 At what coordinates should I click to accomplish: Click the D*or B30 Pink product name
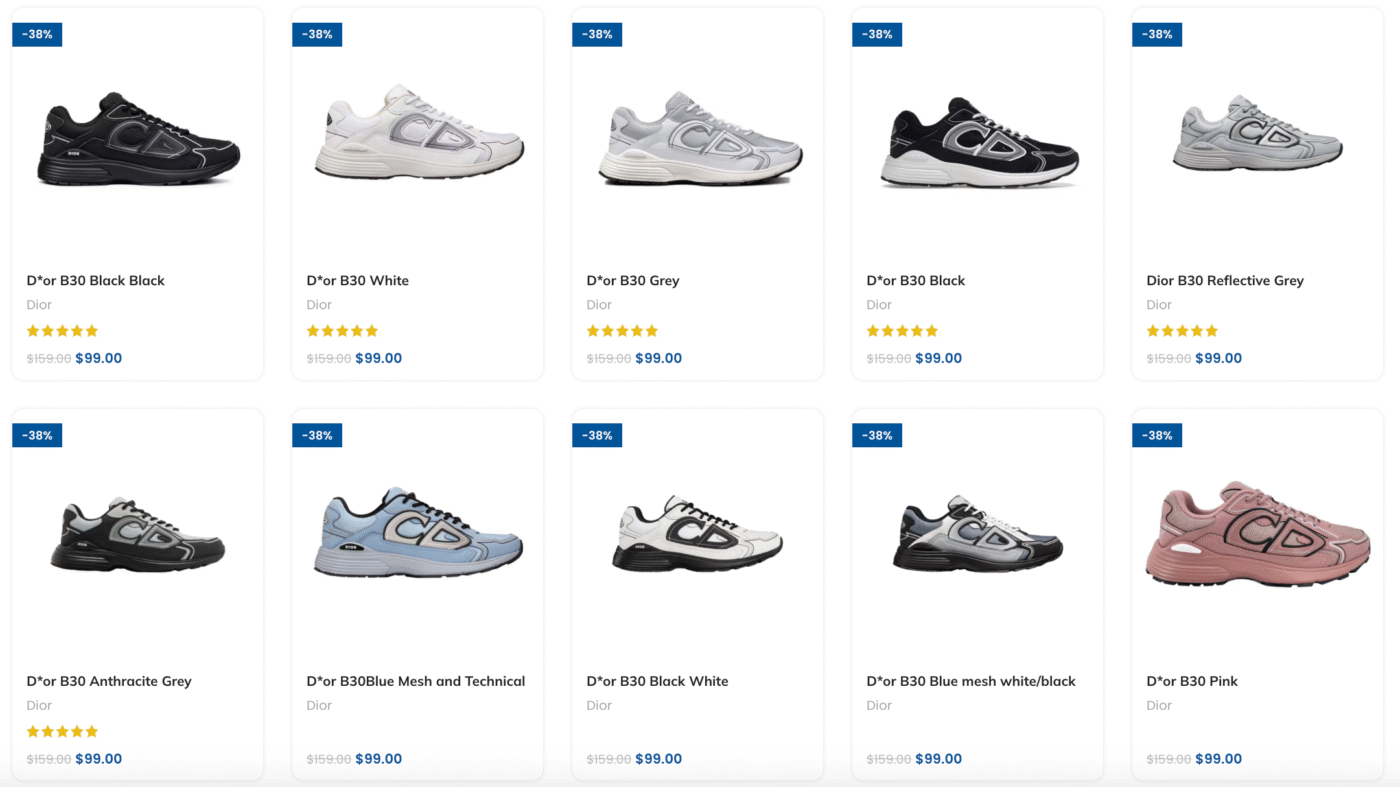(x=1192, y=681)
